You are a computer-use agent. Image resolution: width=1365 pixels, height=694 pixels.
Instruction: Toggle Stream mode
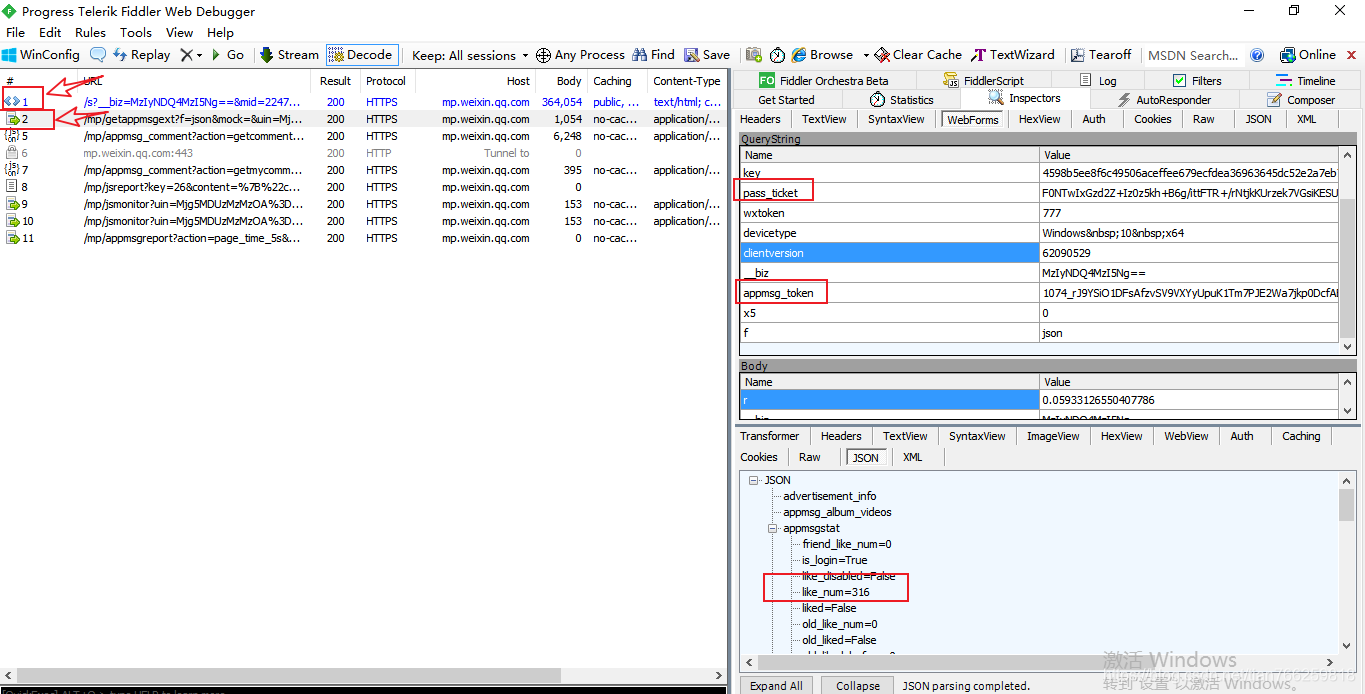pyautogui.click(x=289, y=55)
